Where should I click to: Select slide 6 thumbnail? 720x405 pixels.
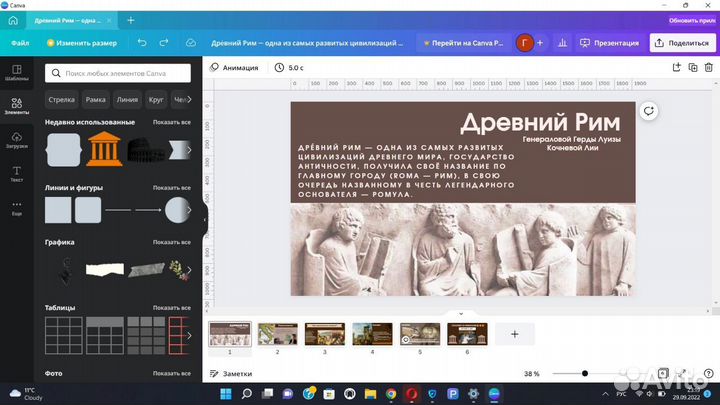(467, 334)
